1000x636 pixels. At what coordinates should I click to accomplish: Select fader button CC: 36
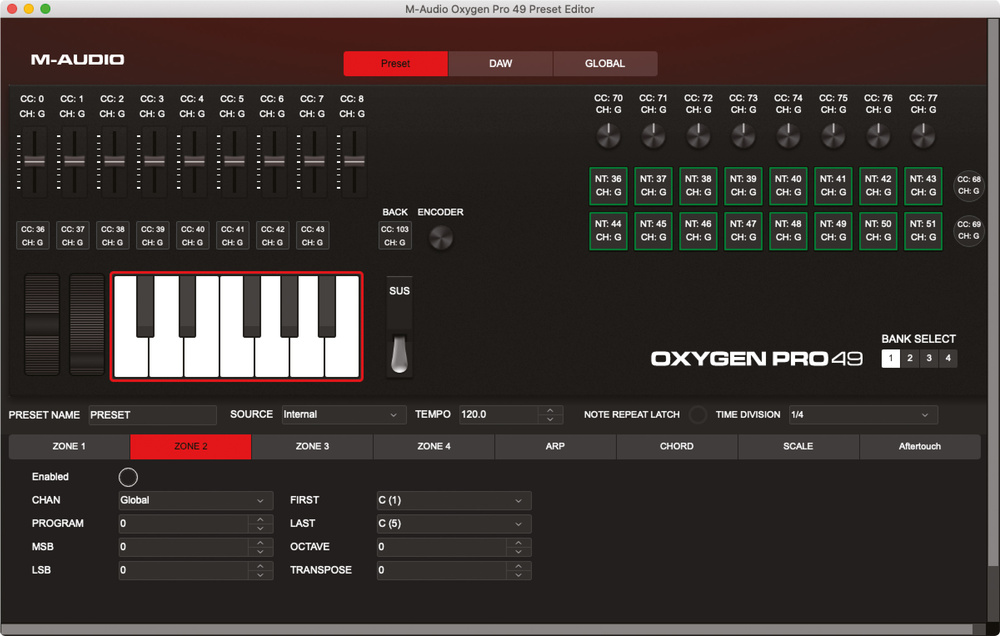pos(33,235)
